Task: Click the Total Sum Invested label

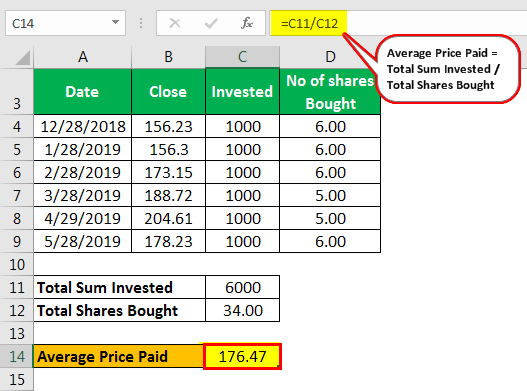Action: point(119,287)
